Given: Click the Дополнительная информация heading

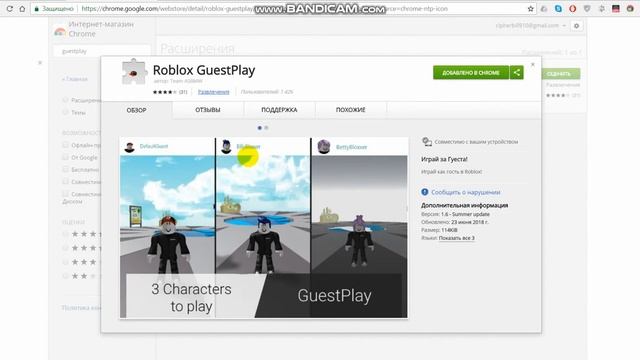Looking at the screenshot, I should point(464,205).
